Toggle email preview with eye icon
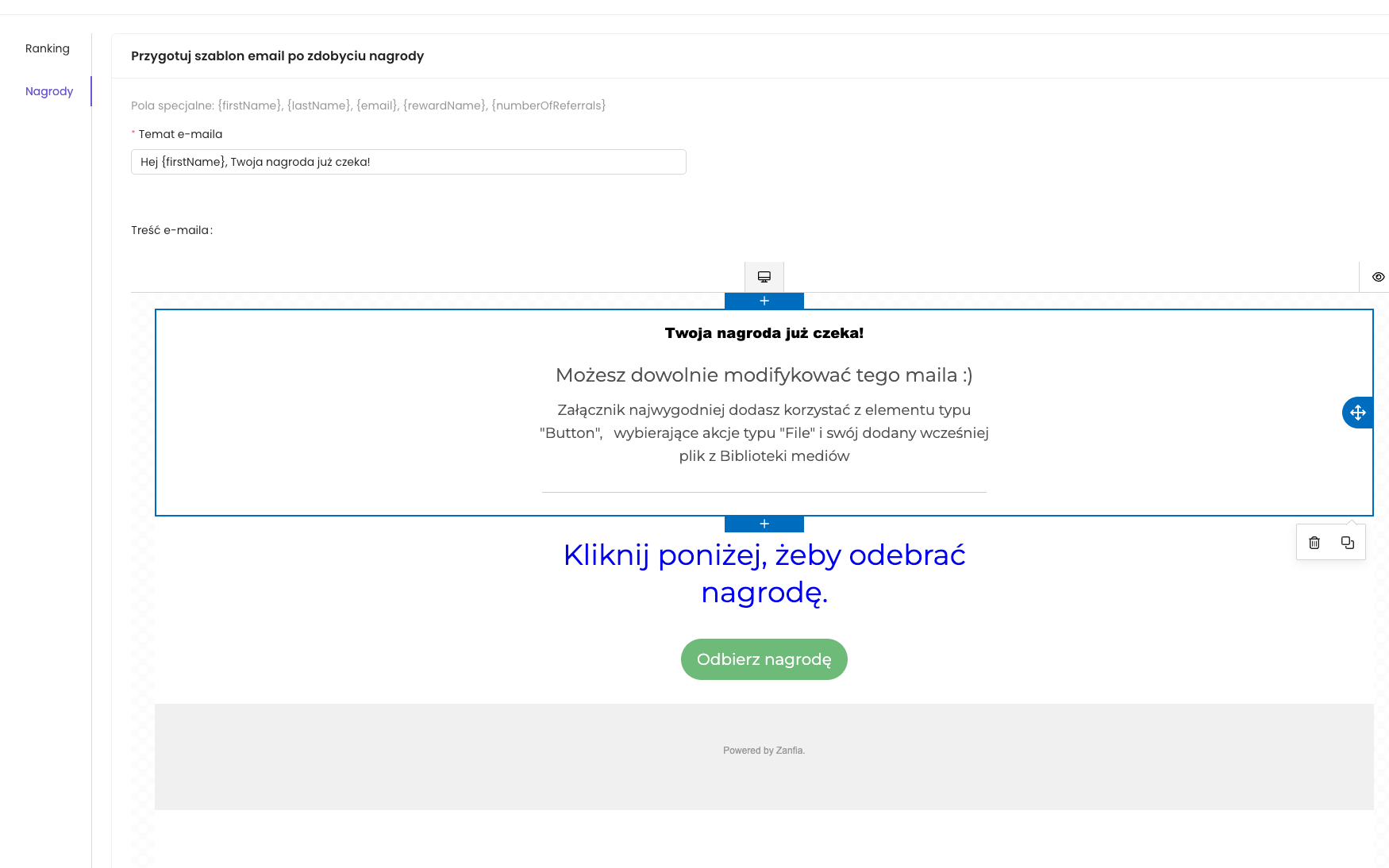The width and height of the screenshot is (1389, 868). point(1378,277)
